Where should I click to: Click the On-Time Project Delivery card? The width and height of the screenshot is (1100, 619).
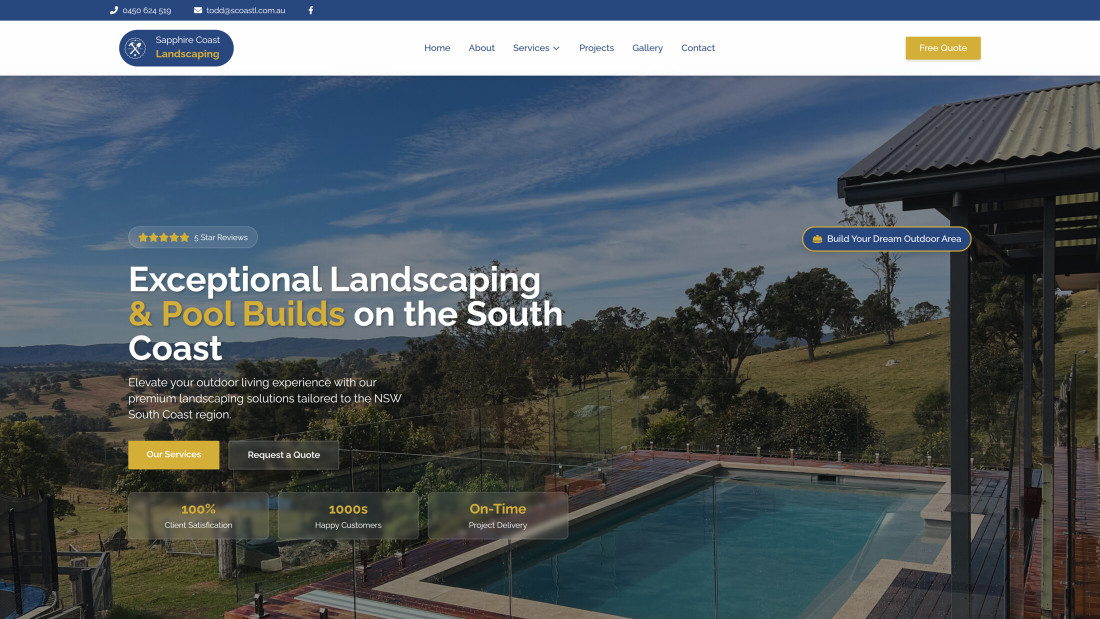pos(498,516)
